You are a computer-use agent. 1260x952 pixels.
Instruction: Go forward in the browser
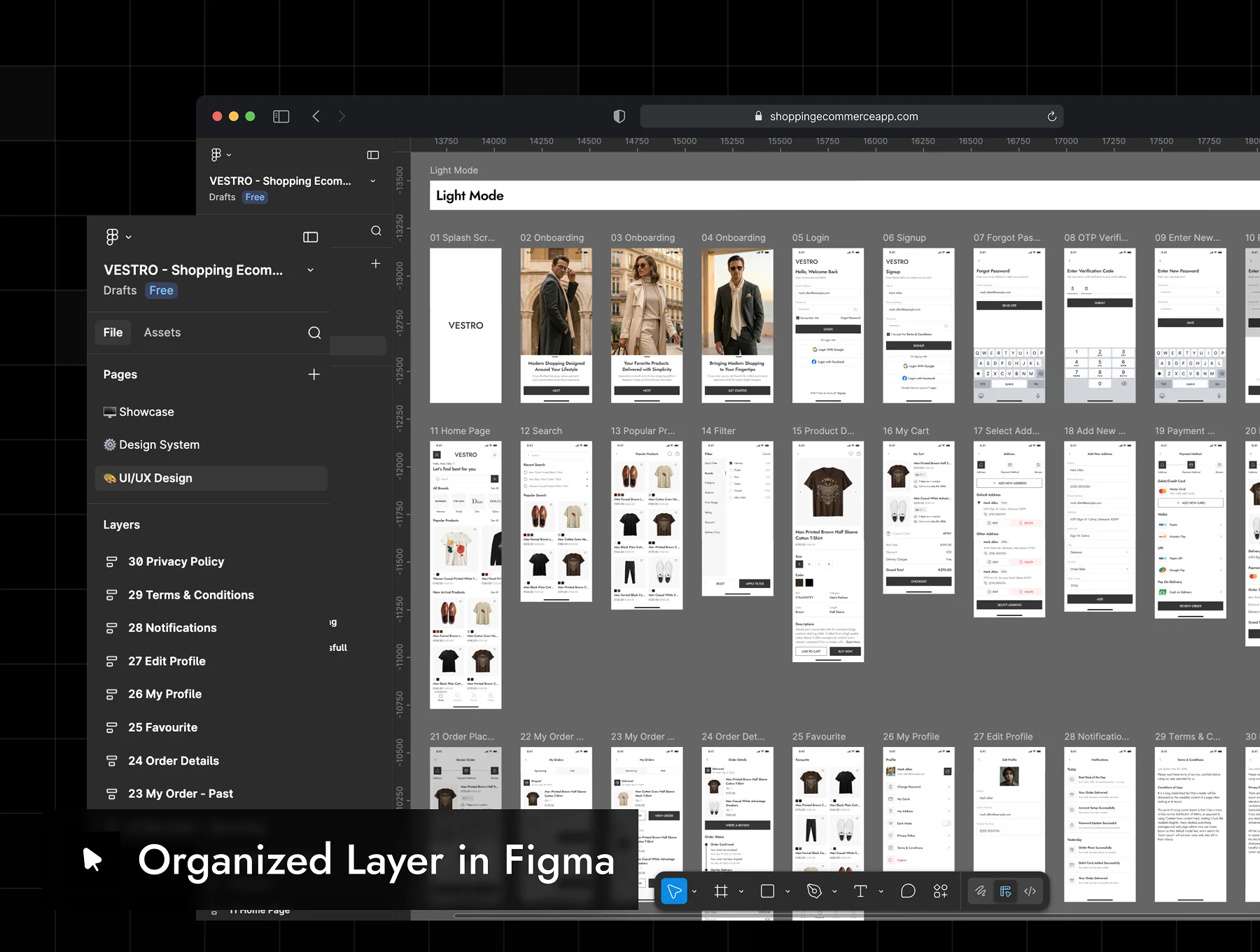click(342, 116)
